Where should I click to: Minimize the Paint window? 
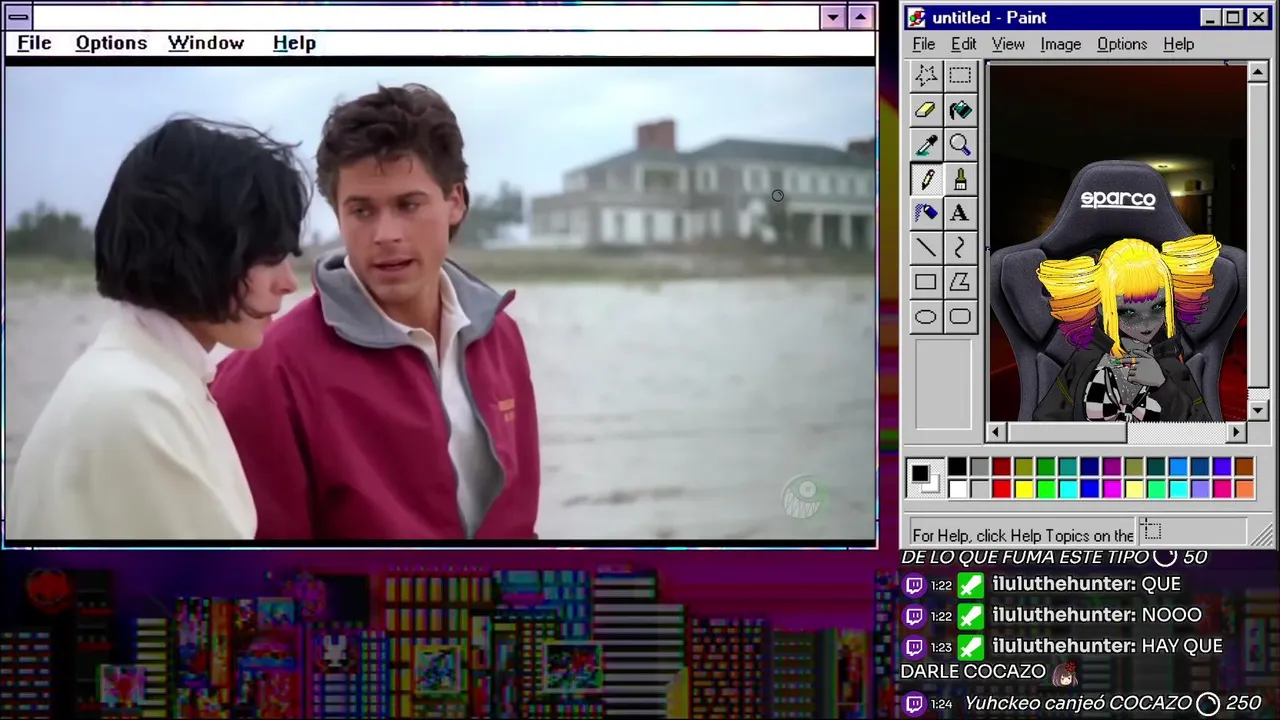1210,18
